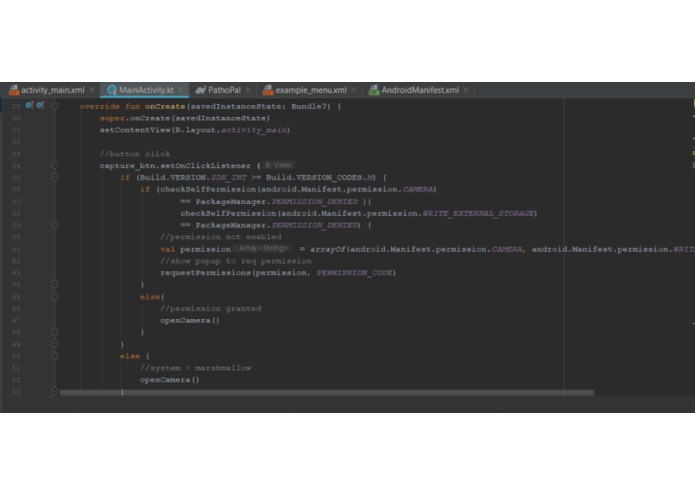
Task: Collapse the else block at line 50
Action: point(55,355)
